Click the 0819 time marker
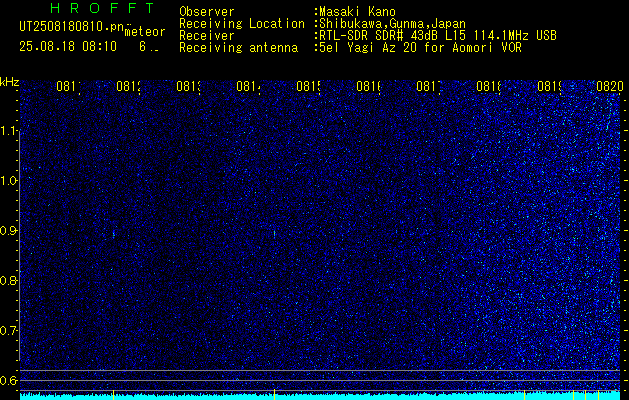The image size is (629, 400). coord(549,86)
